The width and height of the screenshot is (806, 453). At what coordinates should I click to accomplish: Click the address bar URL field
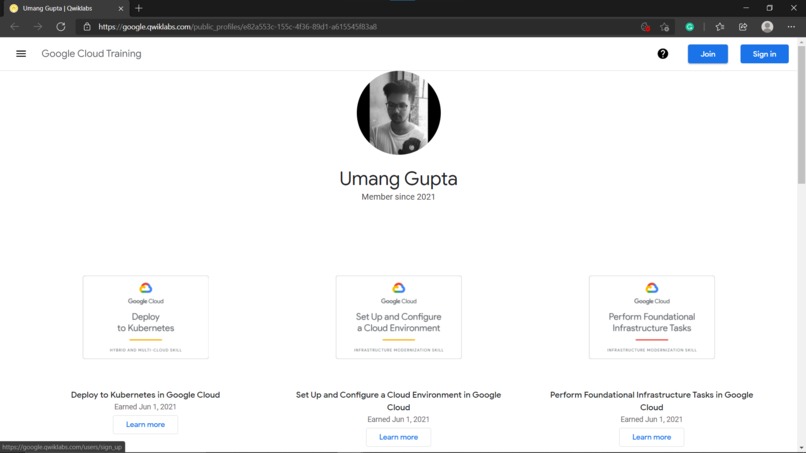(x=355, y=27)
